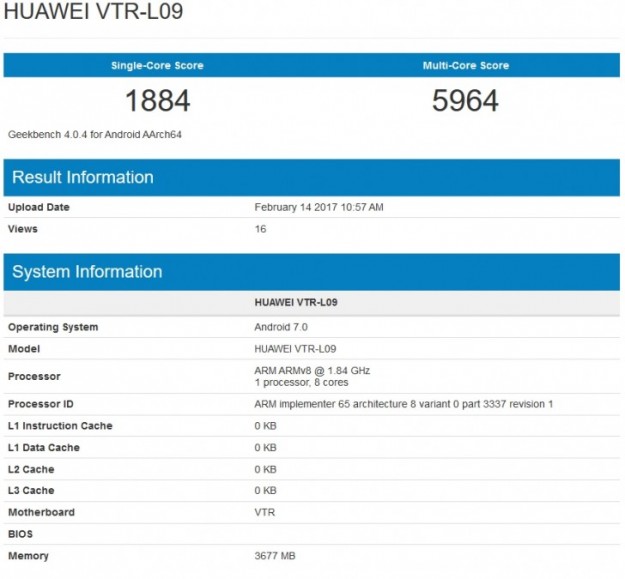Click the L3 Cache row label
625x579 pixels.
coord(31,491)
